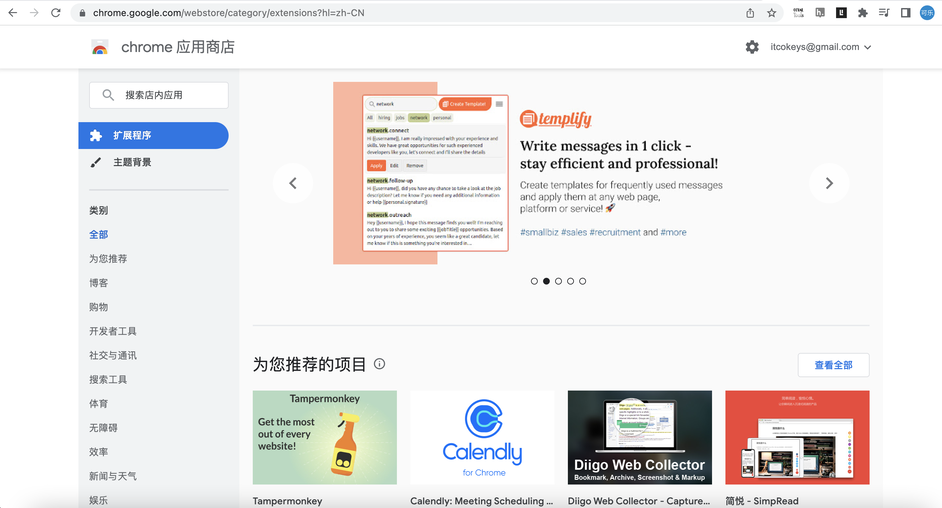Choose the 娱乐 category
The height and width of the screenshot is (508, 942).
(99, 500)
